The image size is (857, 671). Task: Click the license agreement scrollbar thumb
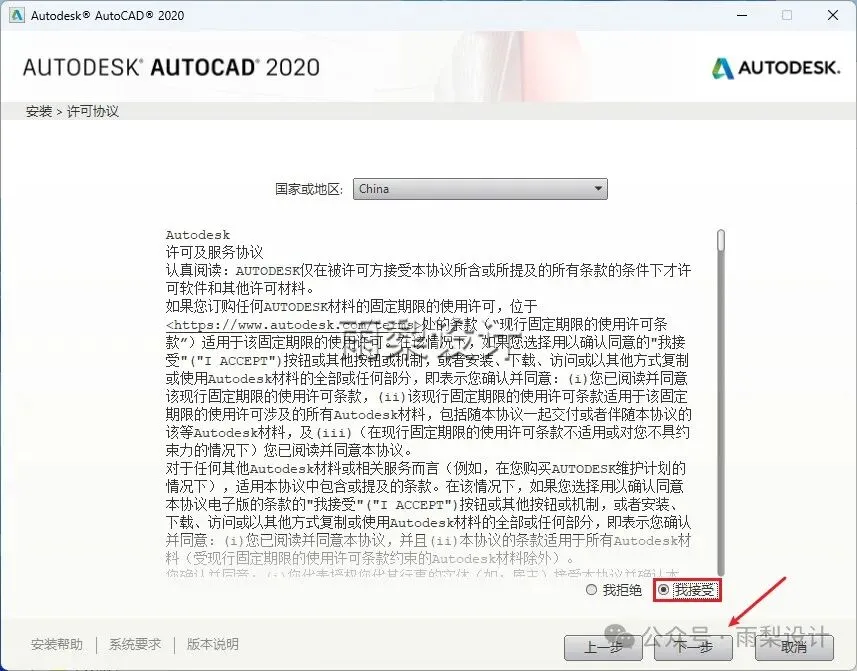(x=721, y=241)
